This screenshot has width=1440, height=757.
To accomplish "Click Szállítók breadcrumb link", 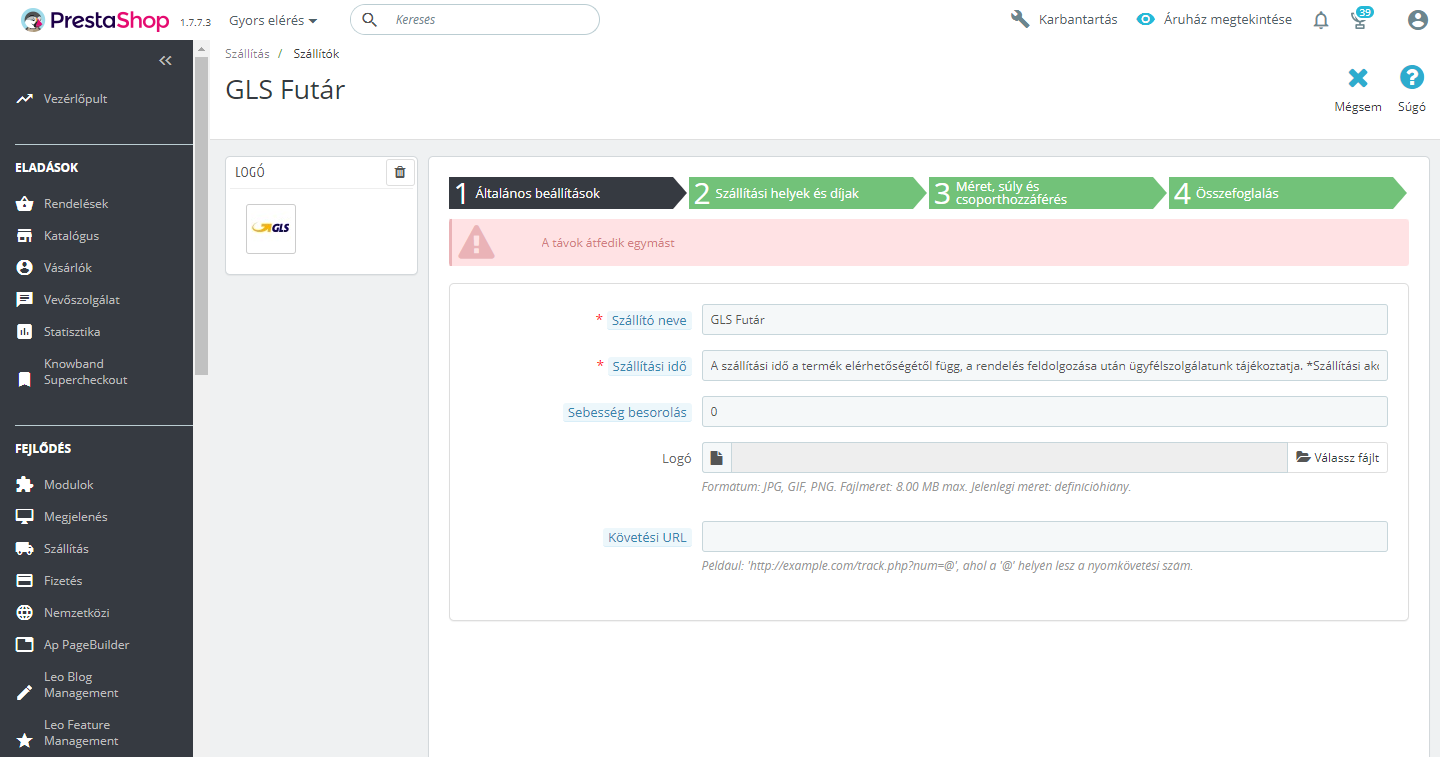I will point(316,54).
